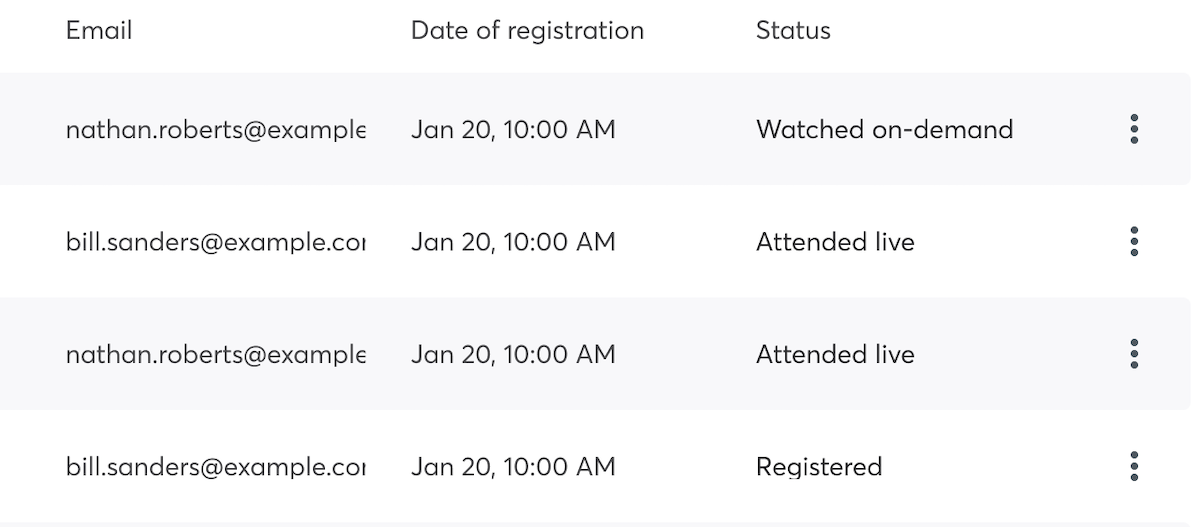Click the Date of registration column header
Screen dimensions: 1200x527
pos(527,30)
